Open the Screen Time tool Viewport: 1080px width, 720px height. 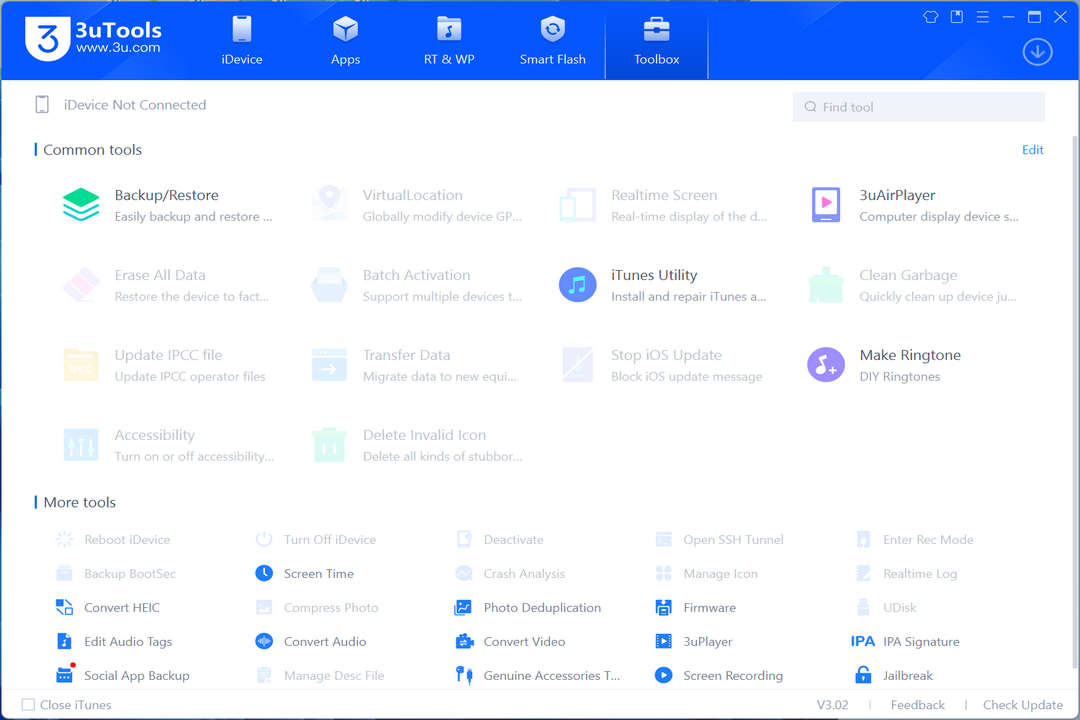[x=320, y=573]
